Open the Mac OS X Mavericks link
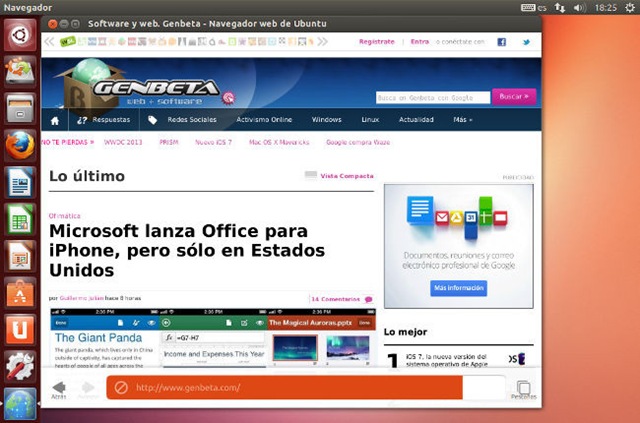 279,142
